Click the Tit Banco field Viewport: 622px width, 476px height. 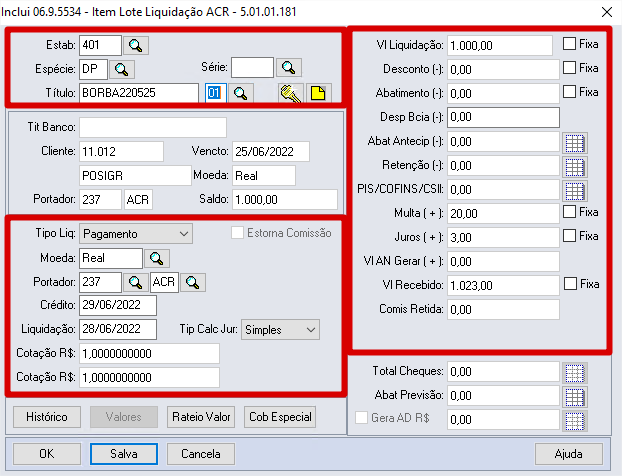(x=153, y=127)
